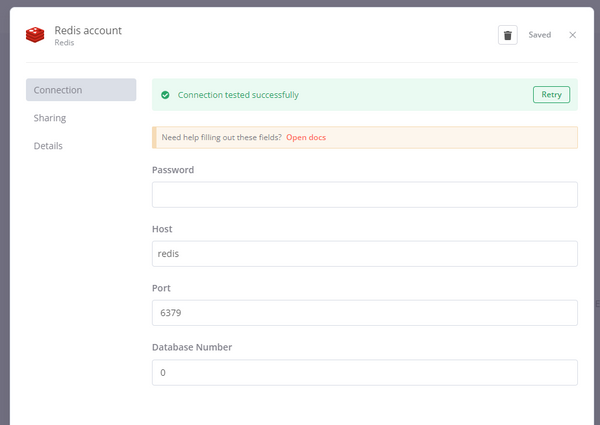Switch to the Sharing tab
Viewport: 600px width, 425px height.
point(50,118)
